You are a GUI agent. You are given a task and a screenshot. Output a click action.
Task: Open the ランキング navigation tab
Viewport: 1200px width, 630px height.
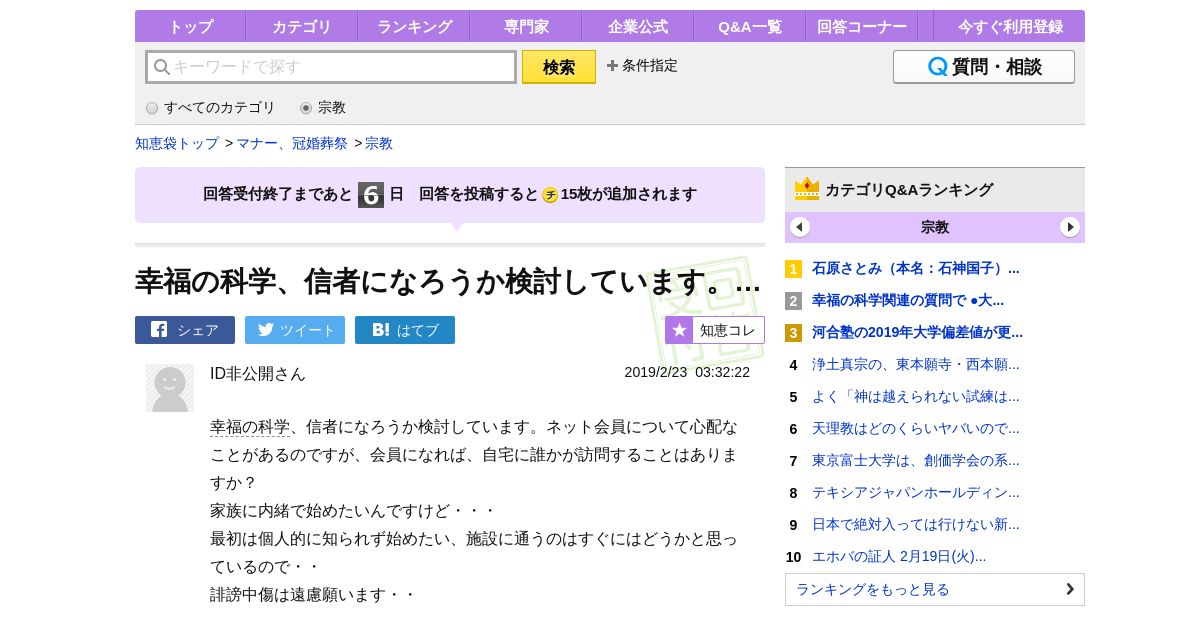413,26
